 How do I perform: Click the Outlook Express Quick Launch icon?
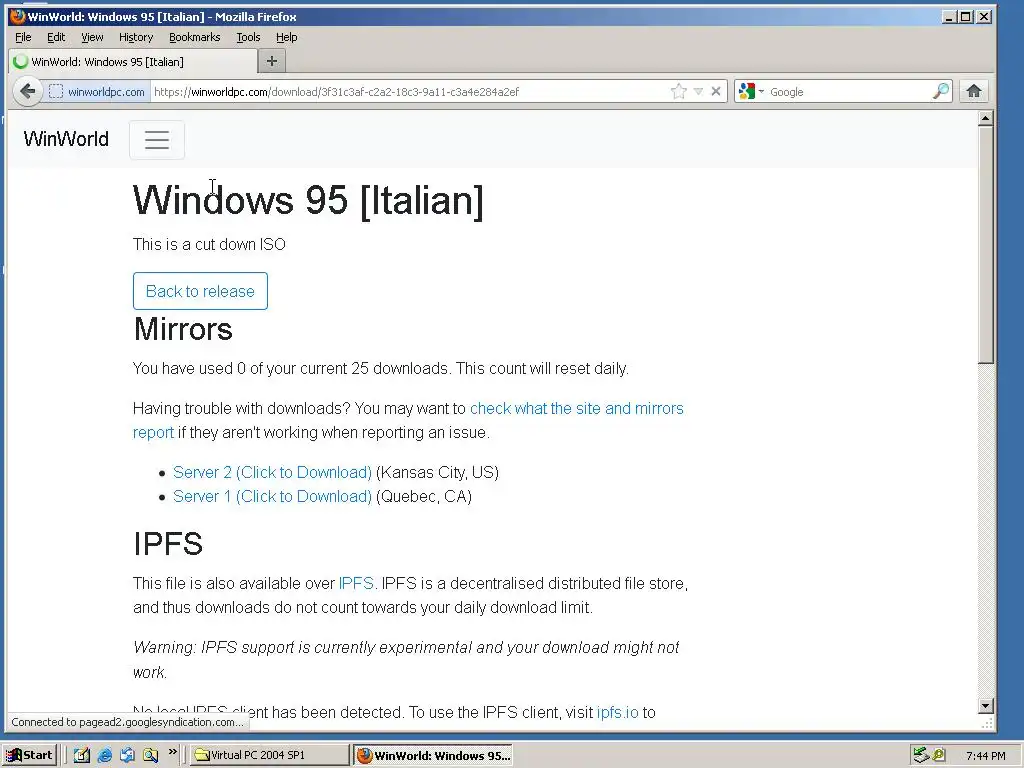click(x=127, y=755)
